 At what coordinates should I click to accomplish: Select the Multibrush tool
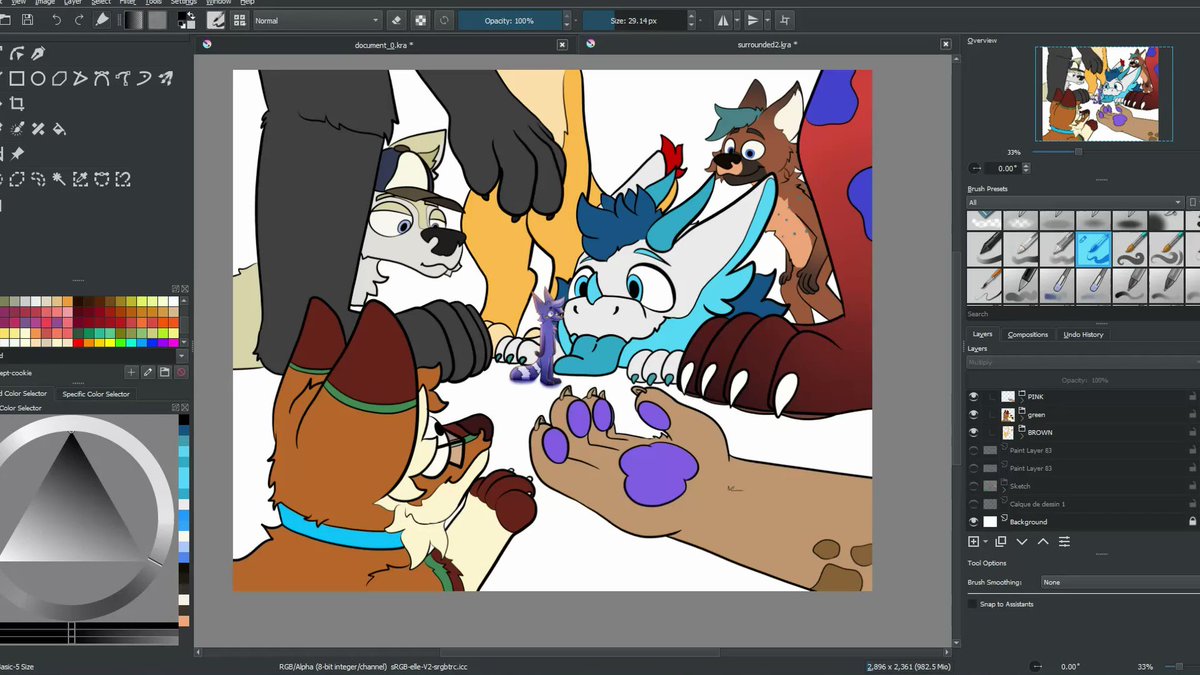pyautogui.click(x=165, y=78)
